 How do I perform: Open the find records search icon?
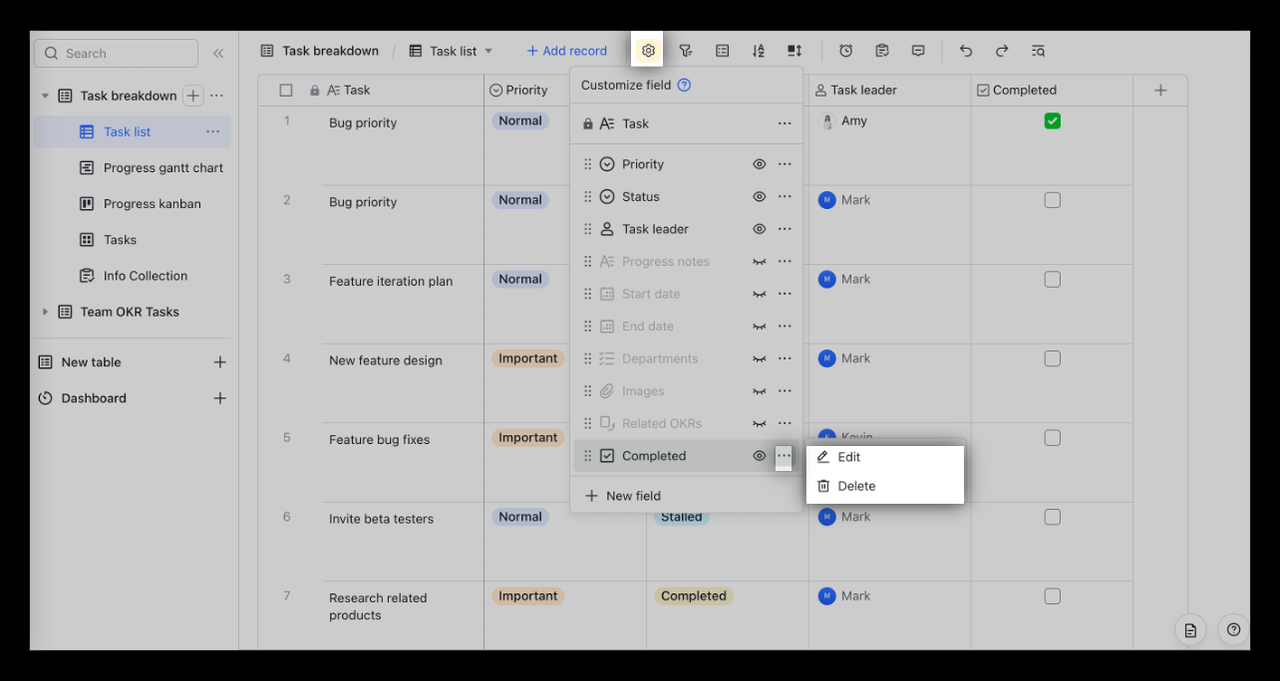1038,51
